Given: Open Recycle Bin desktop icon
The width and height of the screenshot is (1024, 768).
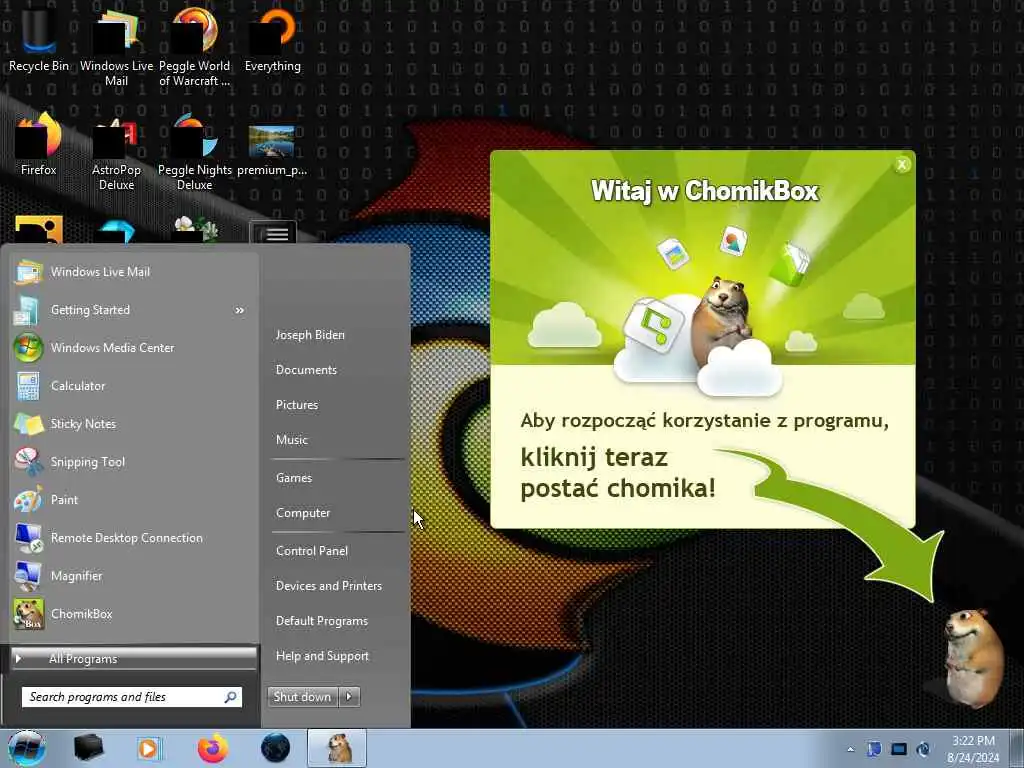Looking at the screenshot, I should click(x=39, y=39).
